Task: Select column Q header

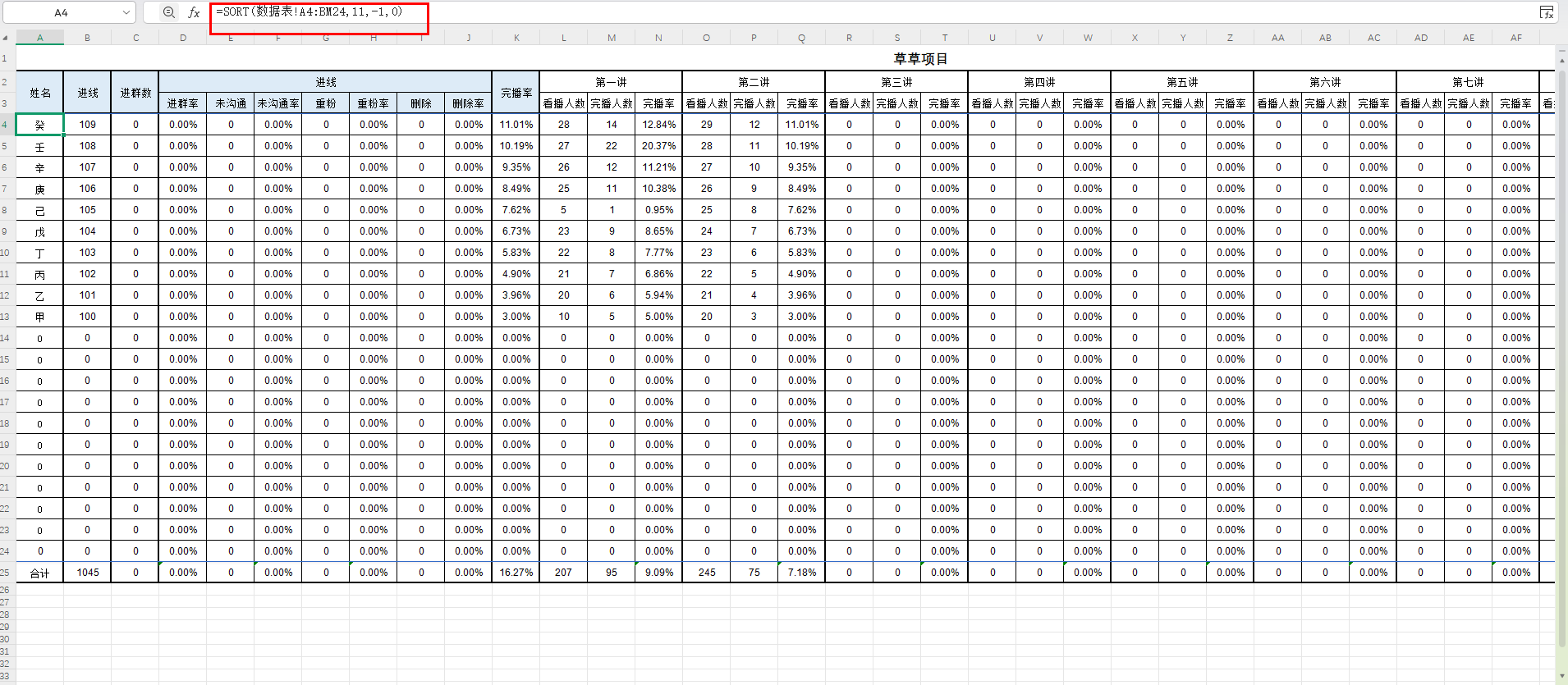Action: [x=802, y=38]
